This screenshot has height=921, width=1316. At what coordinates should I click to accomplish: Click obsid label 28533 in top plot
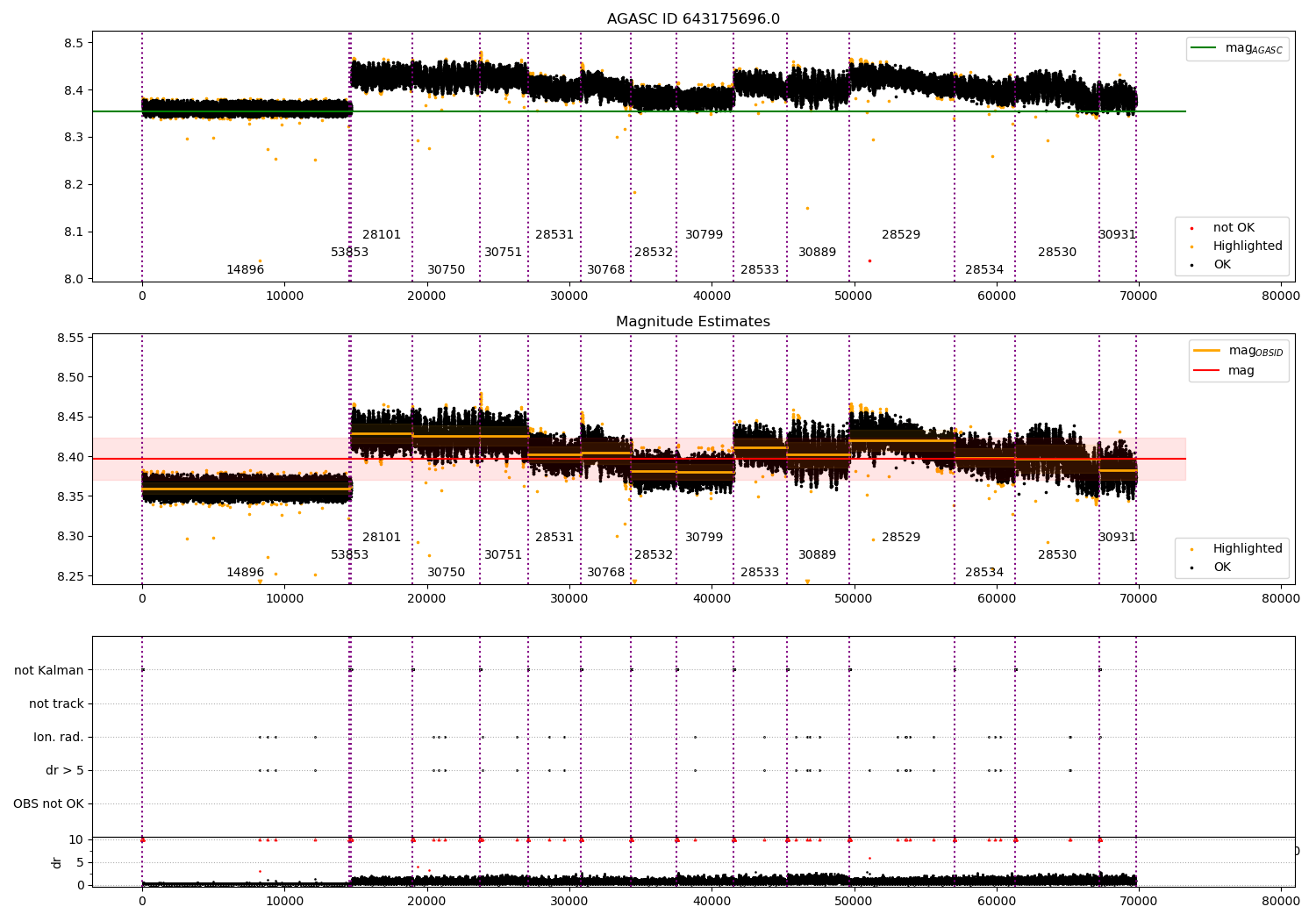click(x=760, y=270)
